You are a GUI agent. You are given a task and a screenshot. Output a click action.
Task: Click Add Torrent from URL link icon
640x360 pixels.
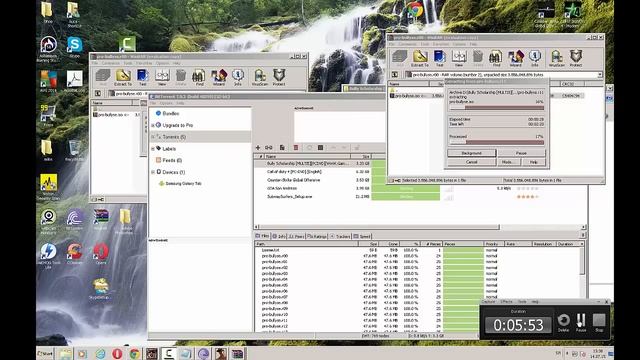point(269,148)
